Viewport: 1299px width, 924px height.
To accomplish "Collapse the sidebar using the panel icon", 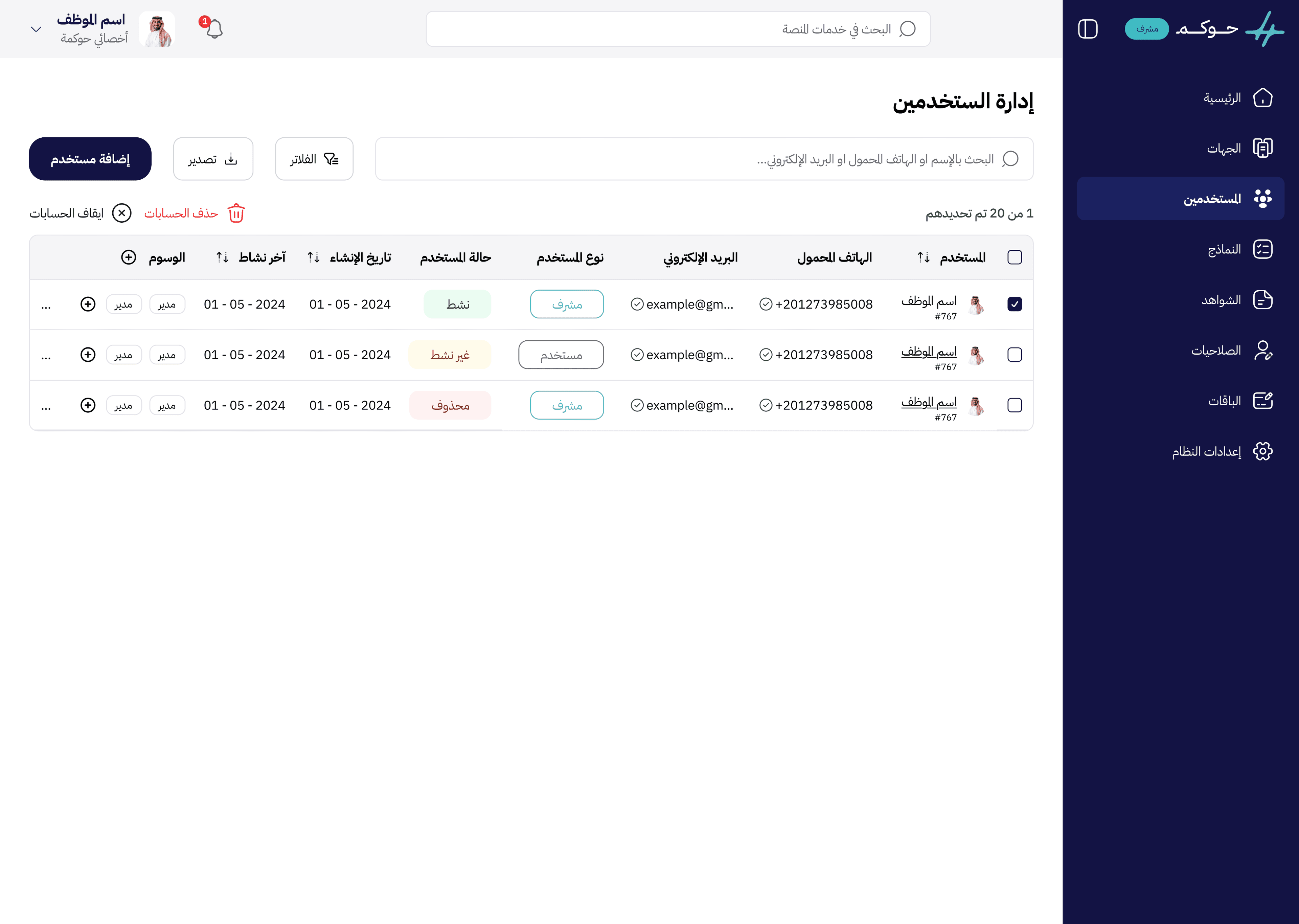I will click(x=1089, y=29).
